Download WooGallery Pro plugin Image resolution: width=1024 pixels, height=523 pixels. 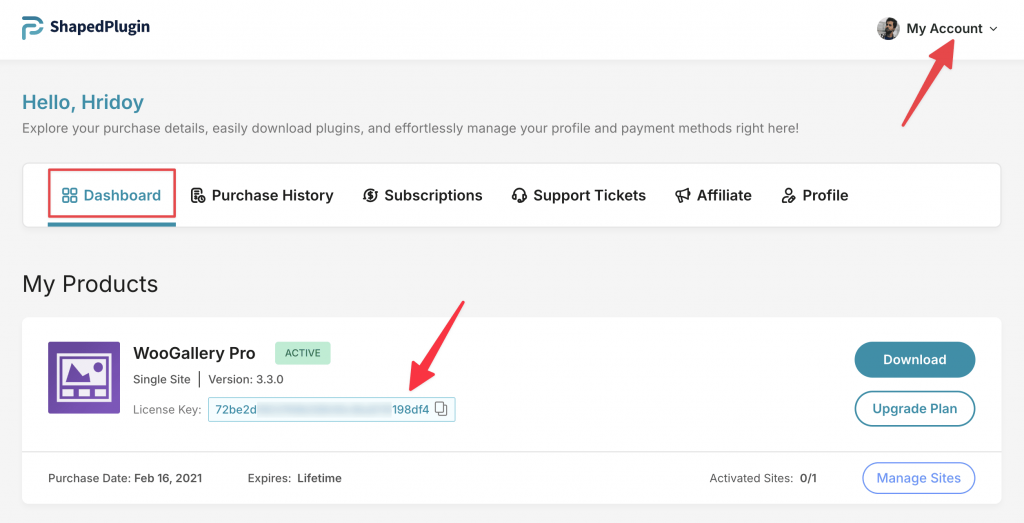click(914, 360)
